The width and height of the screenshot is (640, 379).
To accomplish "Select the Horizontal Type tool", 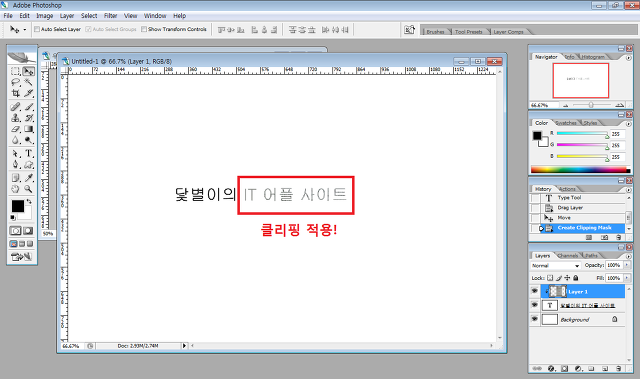I will (28, 154).
